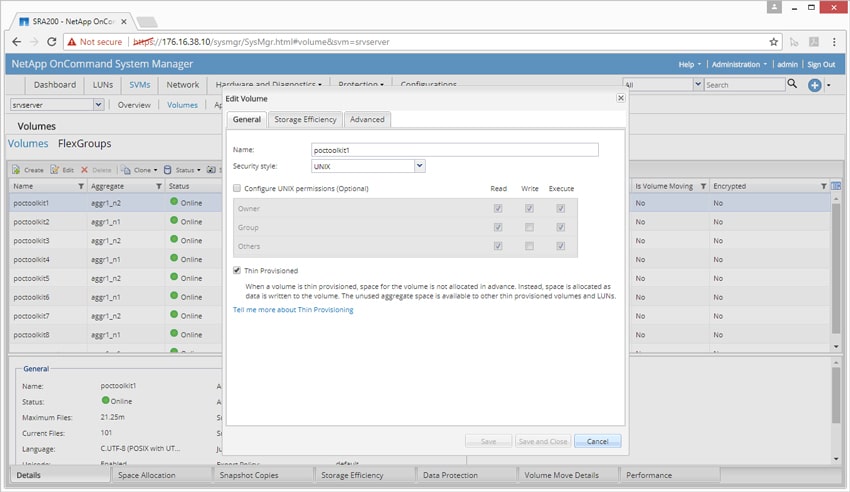850x492 pixels.
Task: Switch to the Advanced dialog tab
Action: (367, 119)
